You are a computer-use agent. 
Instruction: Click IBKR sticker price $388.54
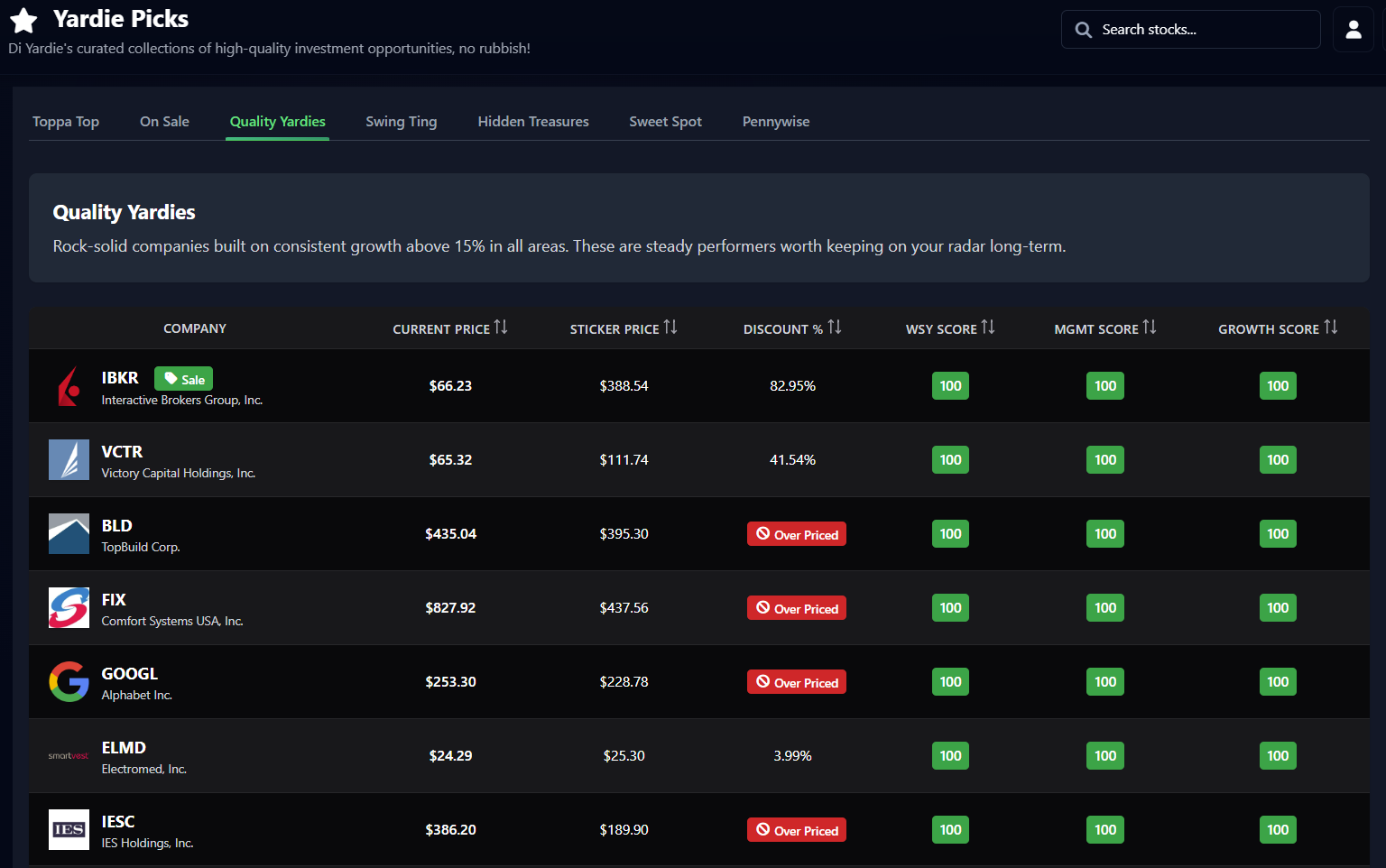tap(624, 386)
